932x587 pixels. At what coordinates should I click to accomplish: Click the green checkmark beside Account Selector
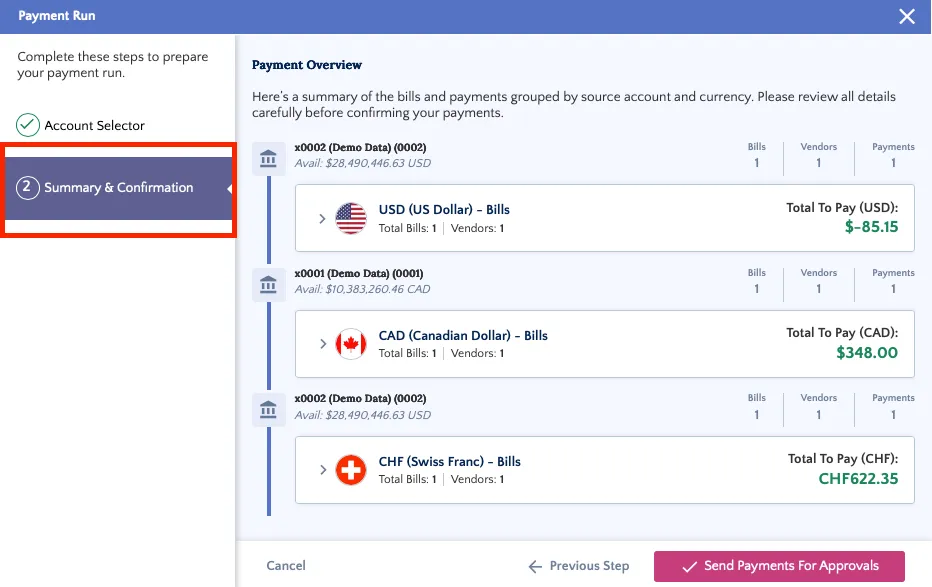tap(27, 125)
